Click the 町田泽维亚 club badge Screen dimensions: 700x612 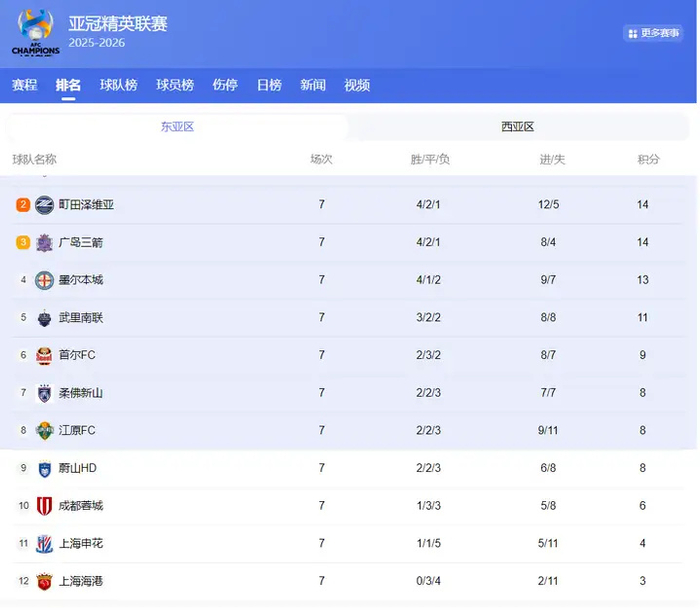click(44, 205)
